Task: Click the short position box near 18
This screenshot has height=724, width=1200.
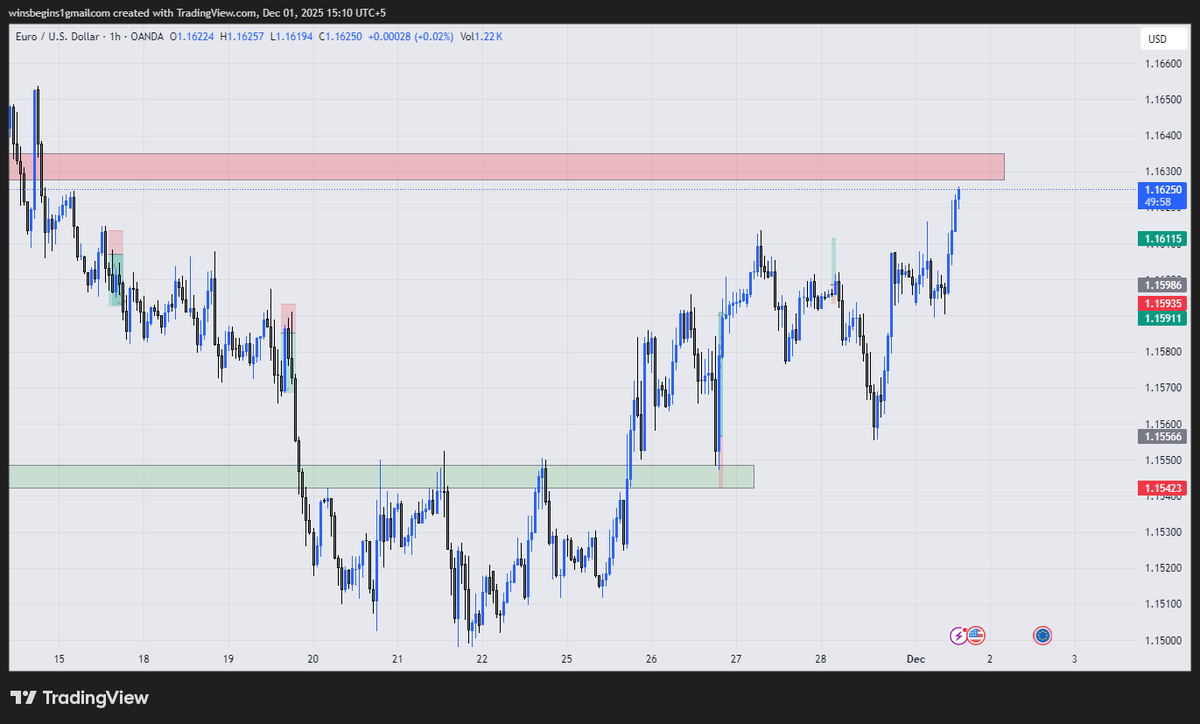Action: coord(116,268)
